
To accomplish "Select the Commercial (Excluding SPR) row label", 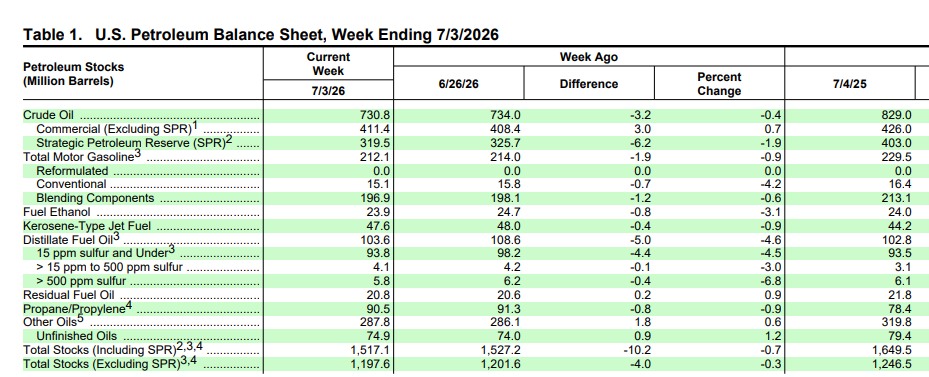I will (x=116, y=129).
